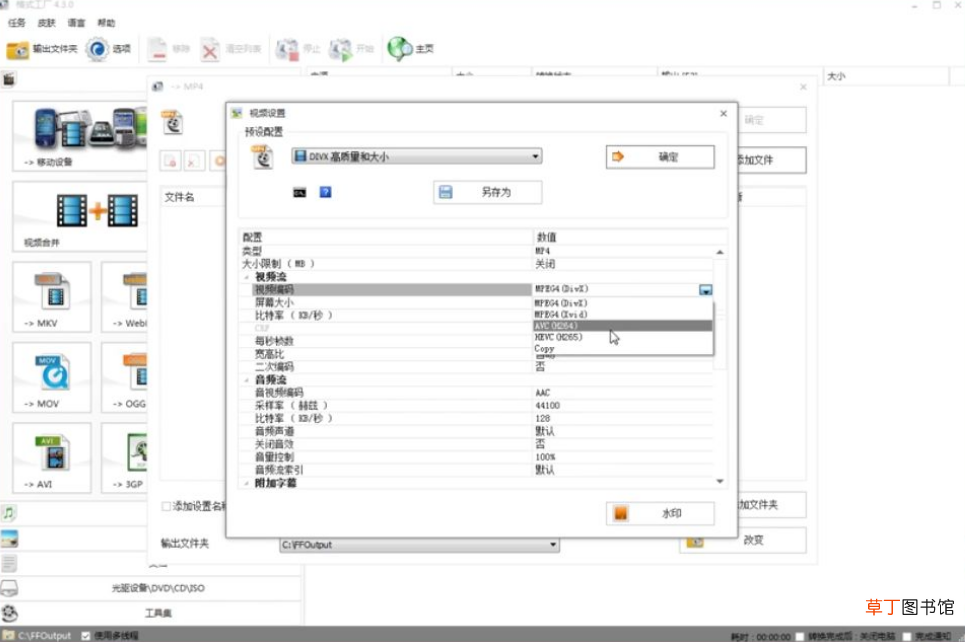The image size is (965, 642).
Task: Choose the OGG format tile
Action: click(124, 377)
